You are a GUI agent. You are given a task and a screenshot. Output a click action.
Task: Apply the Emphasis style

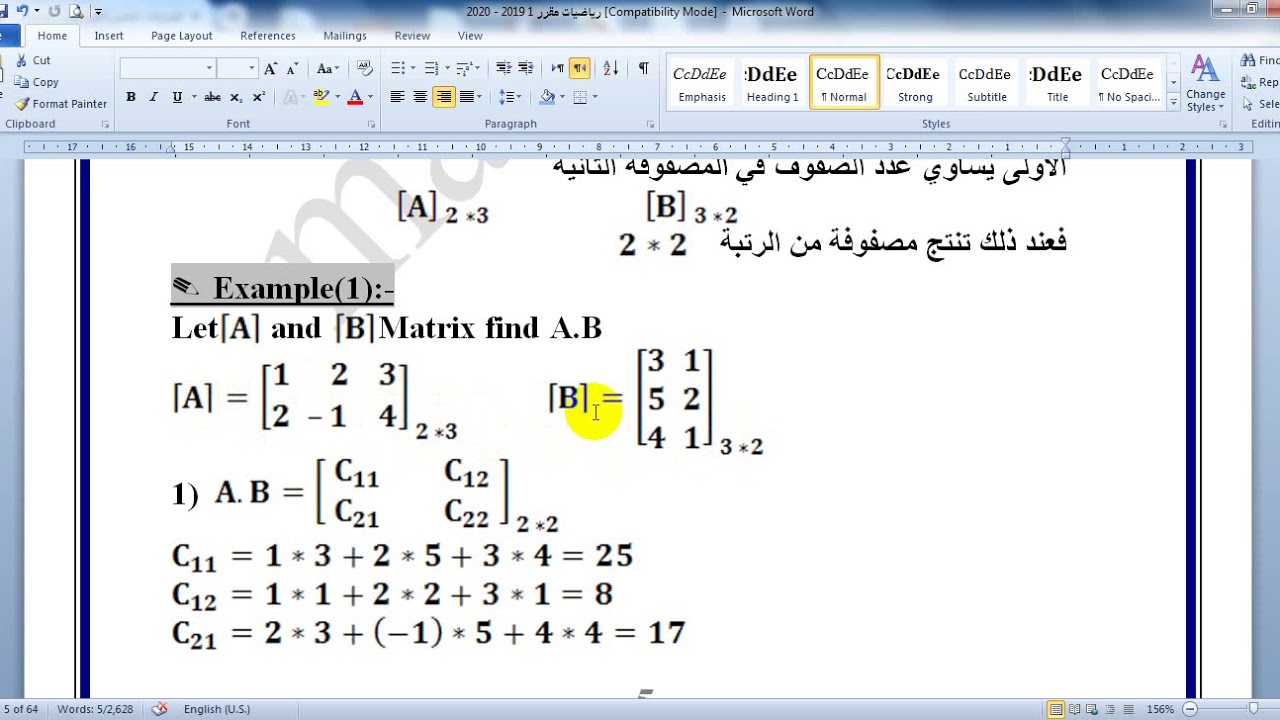(x=701, y=82)
